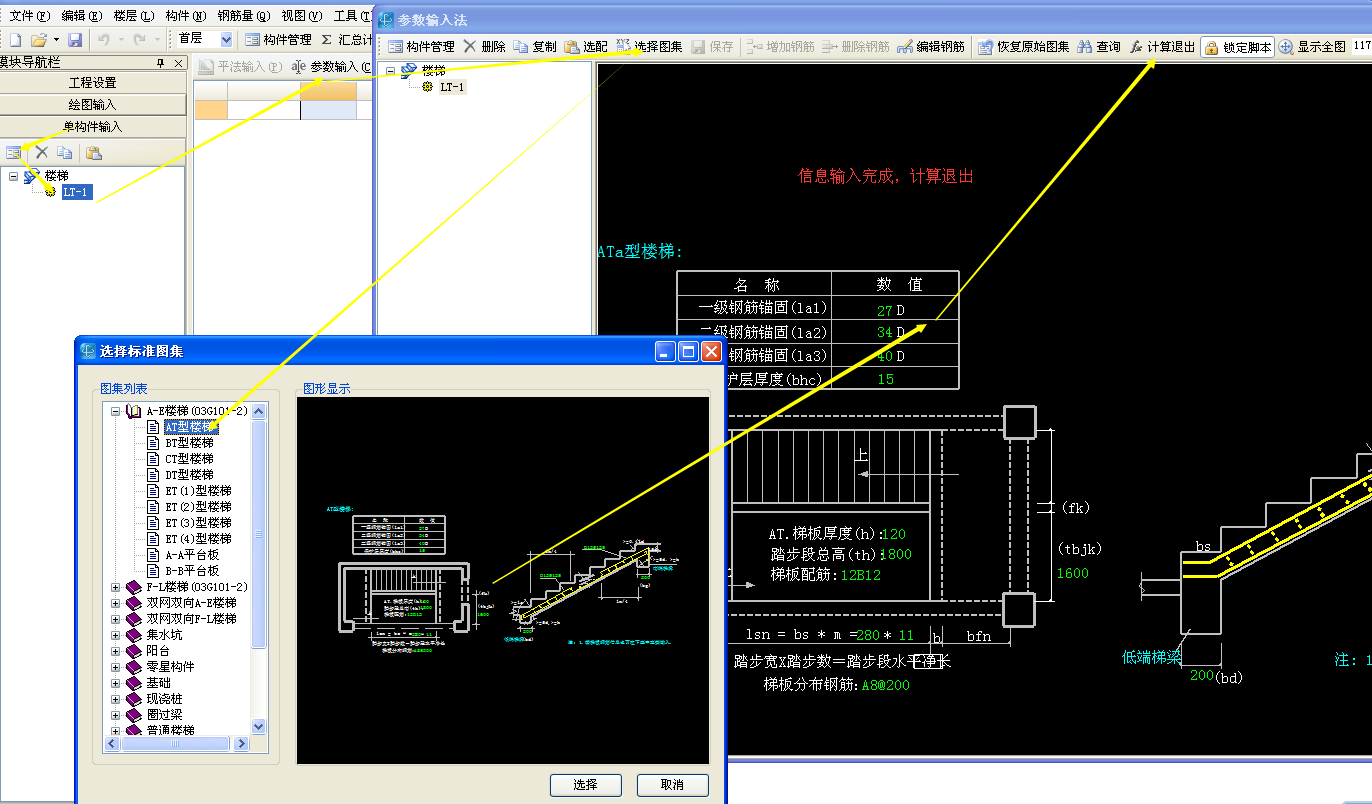Screen dimensions: 1372x804
Task: Select A-A平台板 in the atlas list
Action: point(192,555)
